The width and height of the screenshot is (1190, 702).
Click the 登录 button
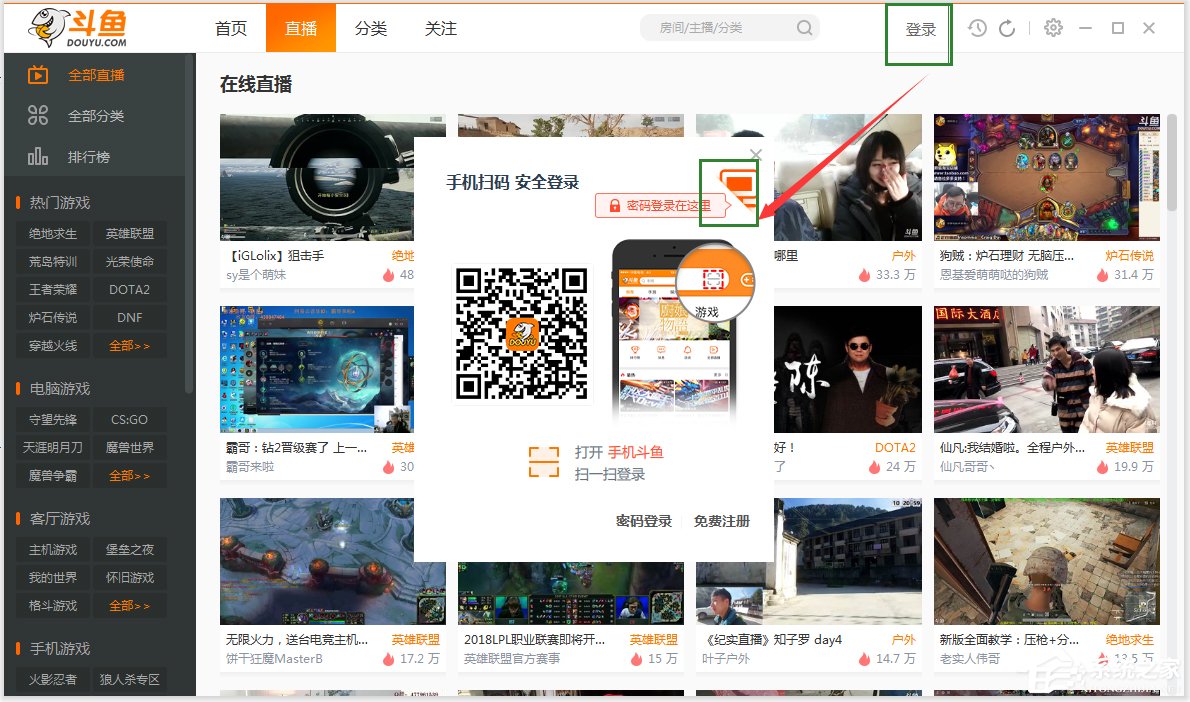click(x=921, y=30)
